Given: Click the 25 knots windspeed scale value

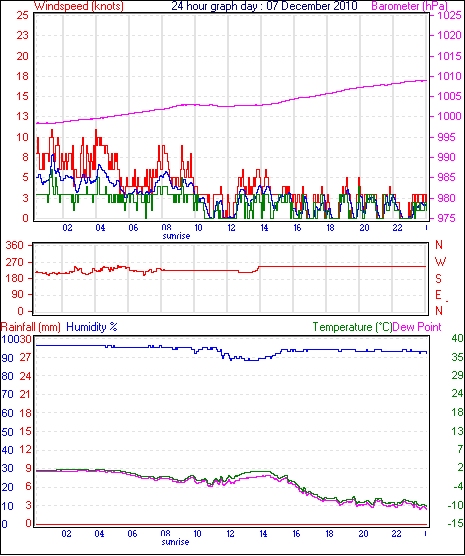Looking at the screenshot, I should pos(22,15).
